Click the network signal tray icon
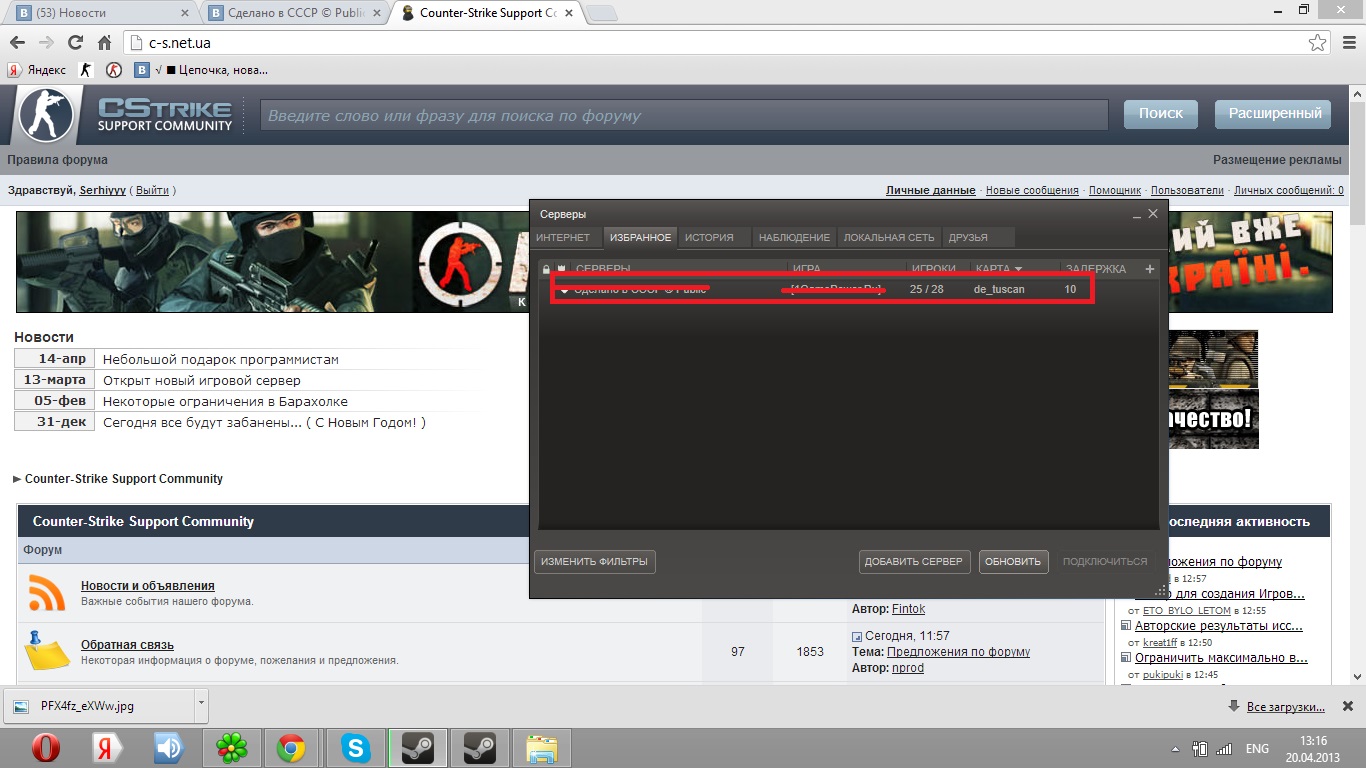 [x=1224, y=748]
